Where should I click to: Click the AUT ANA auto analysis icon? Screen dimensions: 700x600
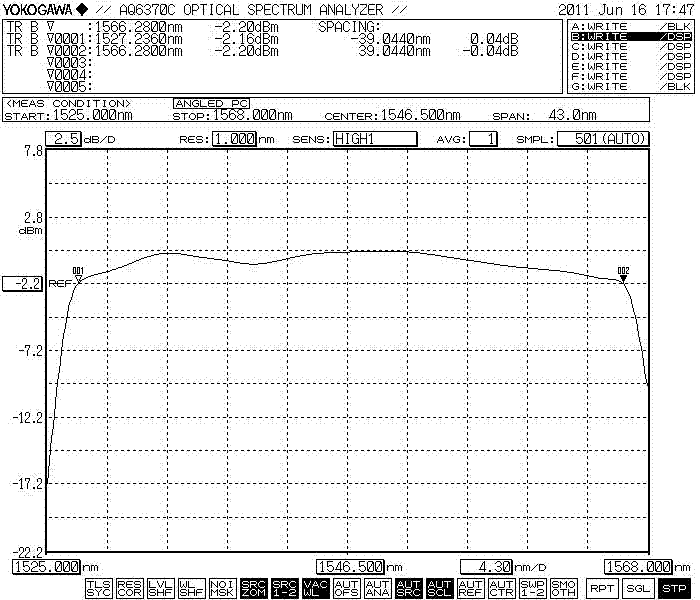378,588
